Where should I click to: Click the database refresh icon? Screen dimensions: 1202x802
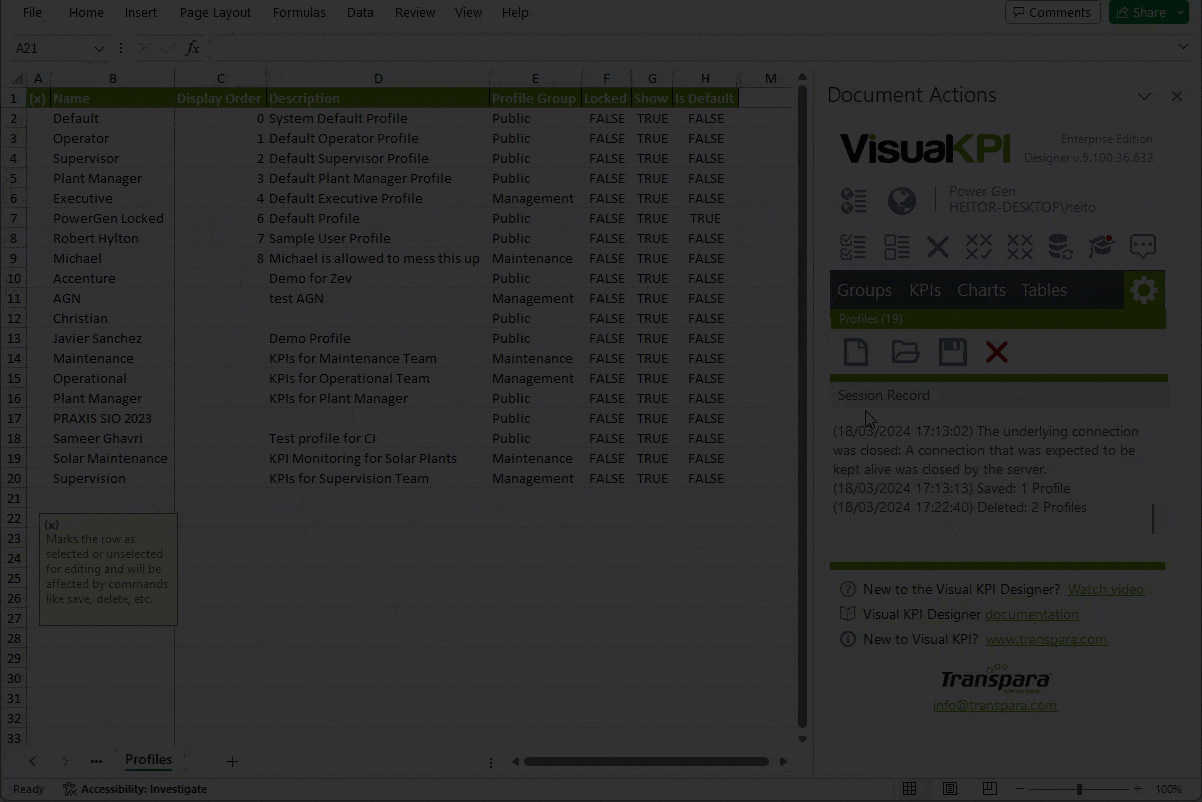coord(1059,247)
